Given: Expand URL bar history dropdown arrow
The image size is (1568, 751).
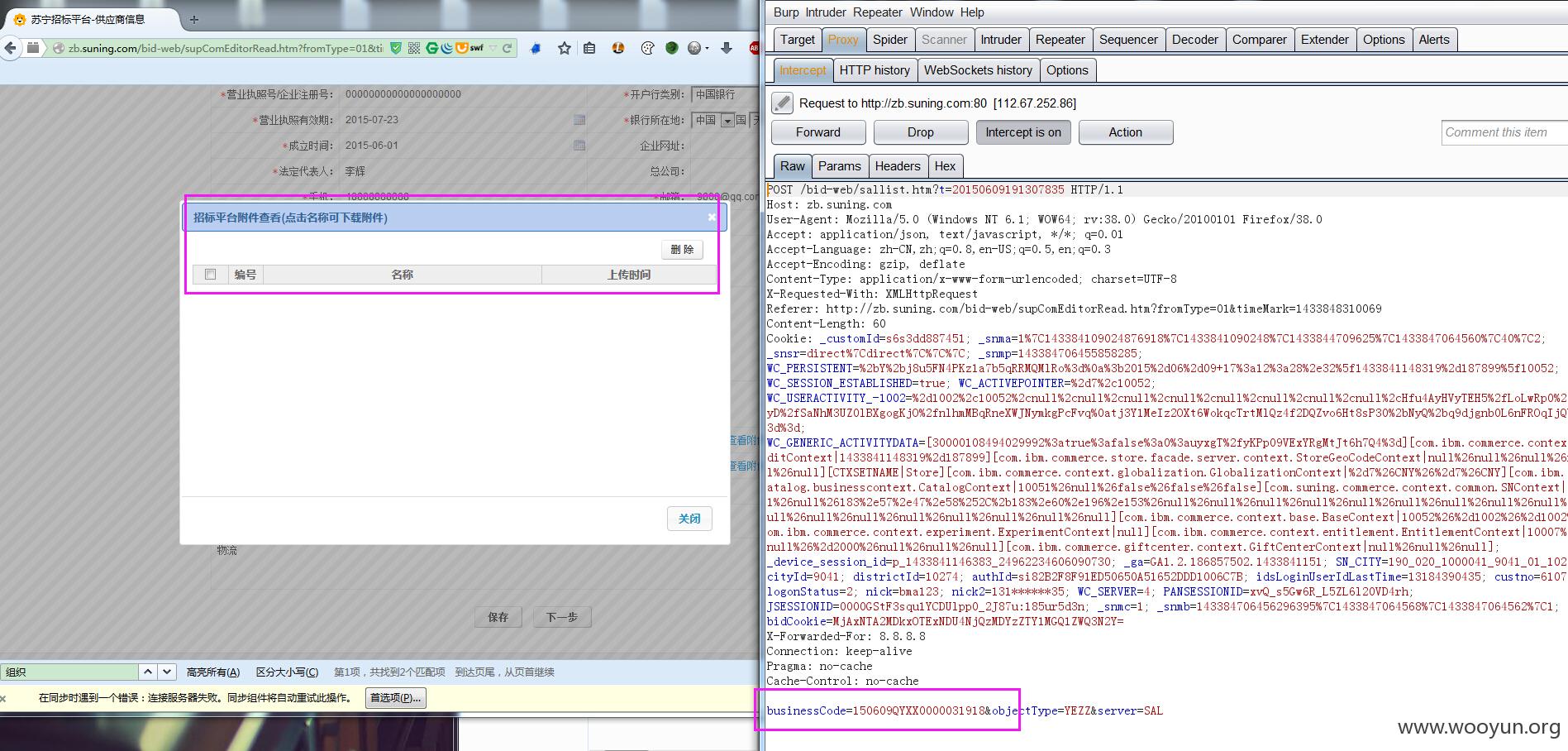Looking at the screenshot, I should (x=493, y=48).
